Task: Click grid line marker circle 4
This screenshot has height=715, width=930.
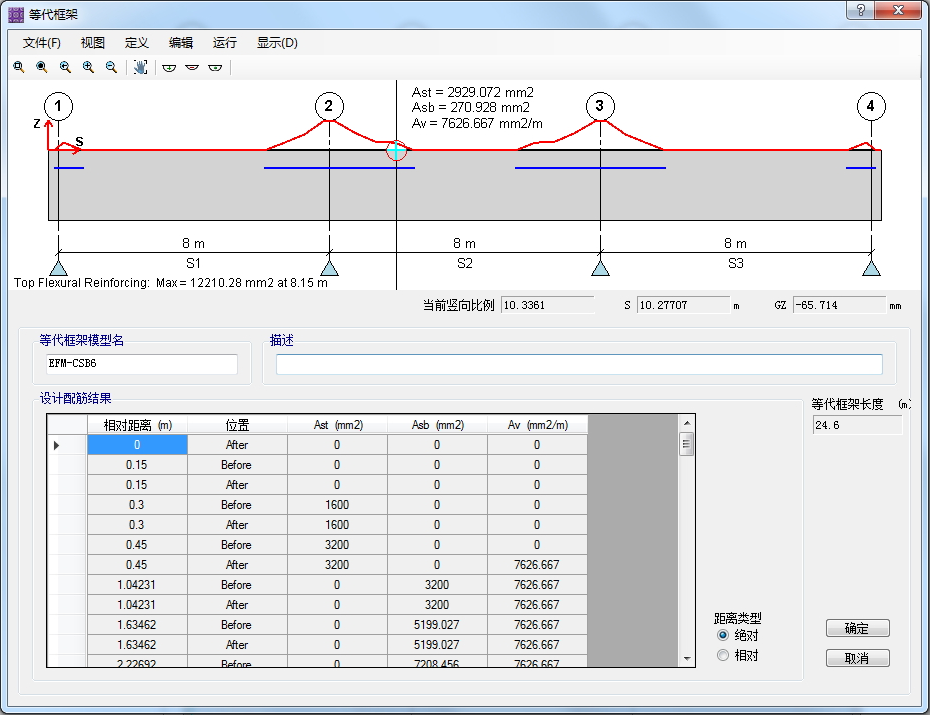Action: pos(871,106)
